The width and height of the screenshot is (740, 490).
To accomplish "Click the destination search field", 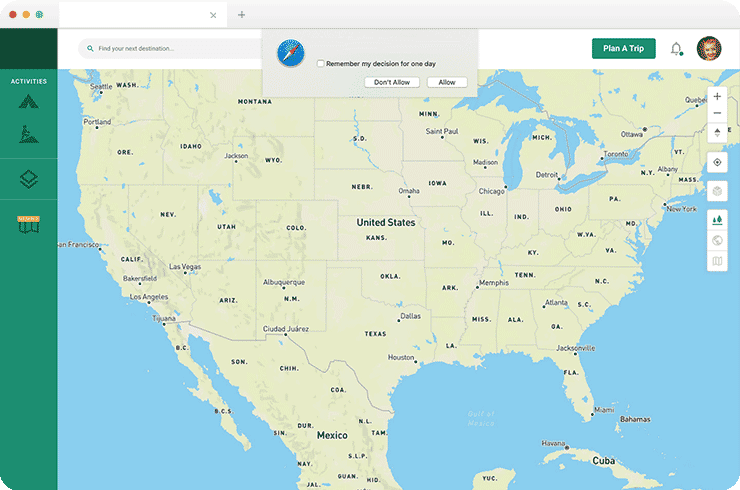I will [170, 48].
